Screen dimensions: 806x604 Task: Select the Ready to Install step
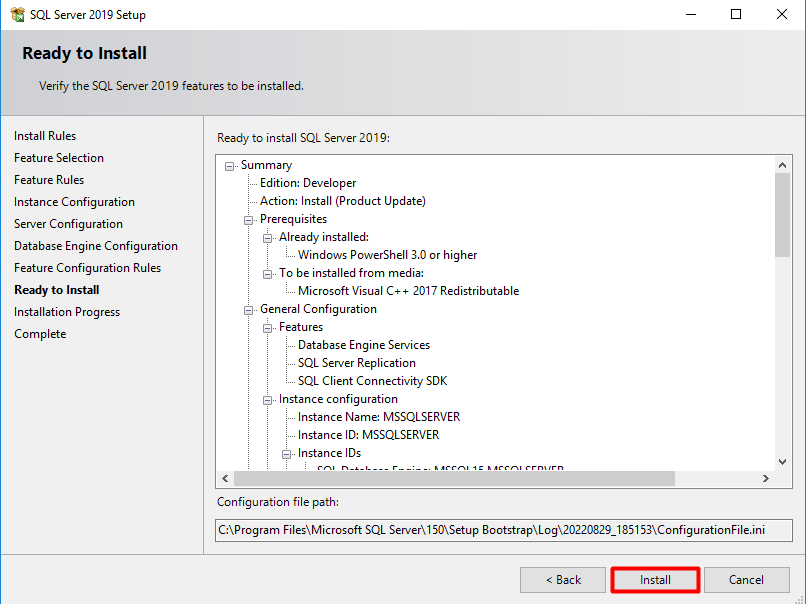pos(57,290)
